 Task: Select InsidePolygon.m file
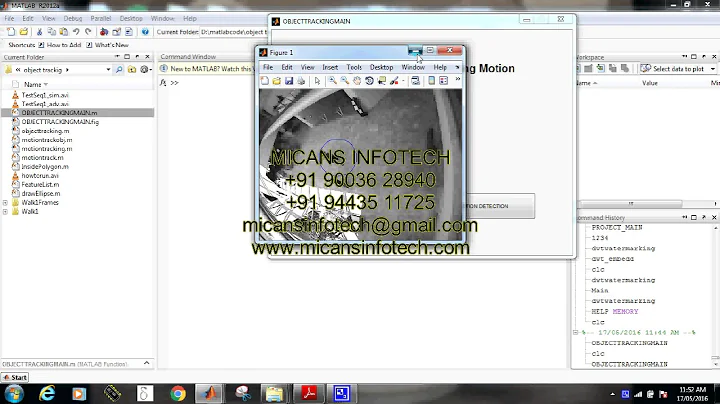(x=45, y=167)
